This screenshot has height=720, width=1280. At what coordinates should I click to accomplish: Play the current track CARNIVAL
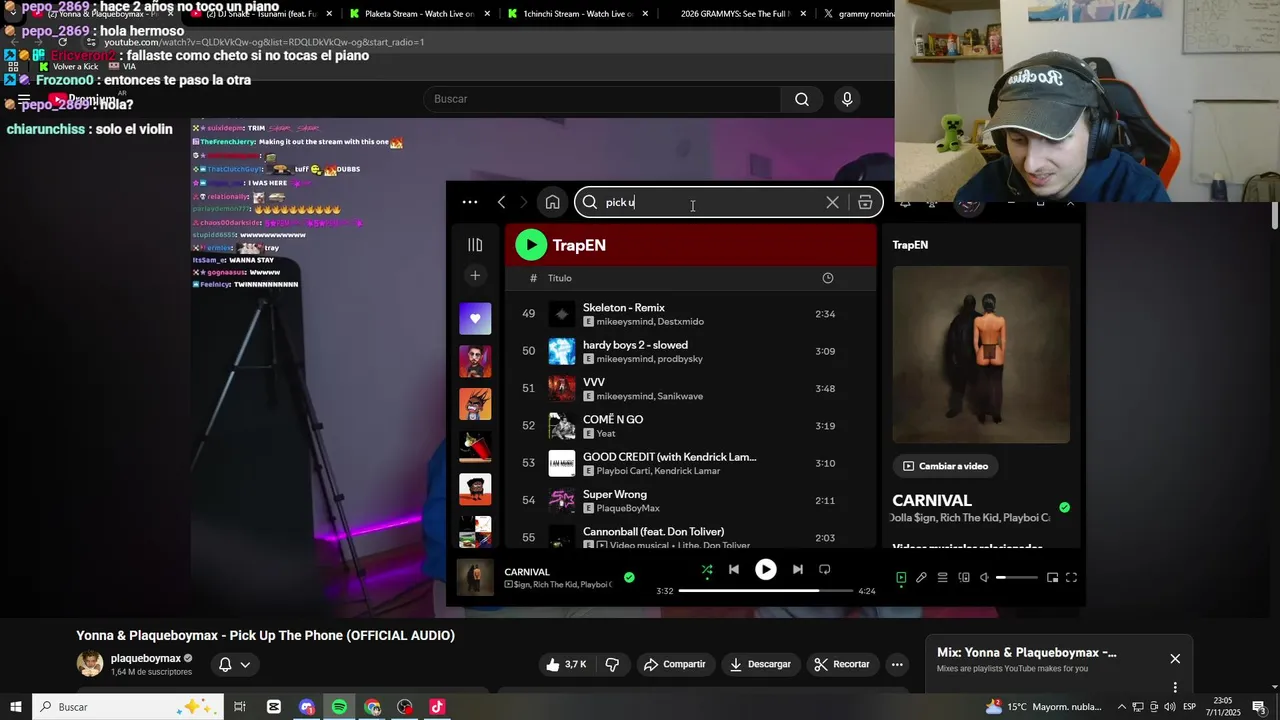point(765,569)
